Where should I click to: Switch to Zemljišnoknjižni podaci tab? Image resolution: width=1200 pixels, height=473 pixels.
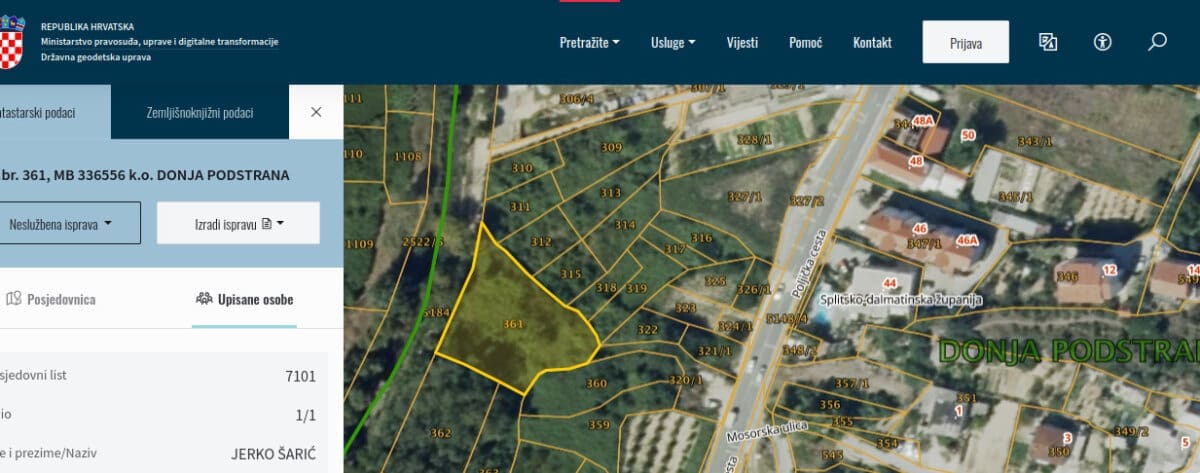tap(199, 113)
